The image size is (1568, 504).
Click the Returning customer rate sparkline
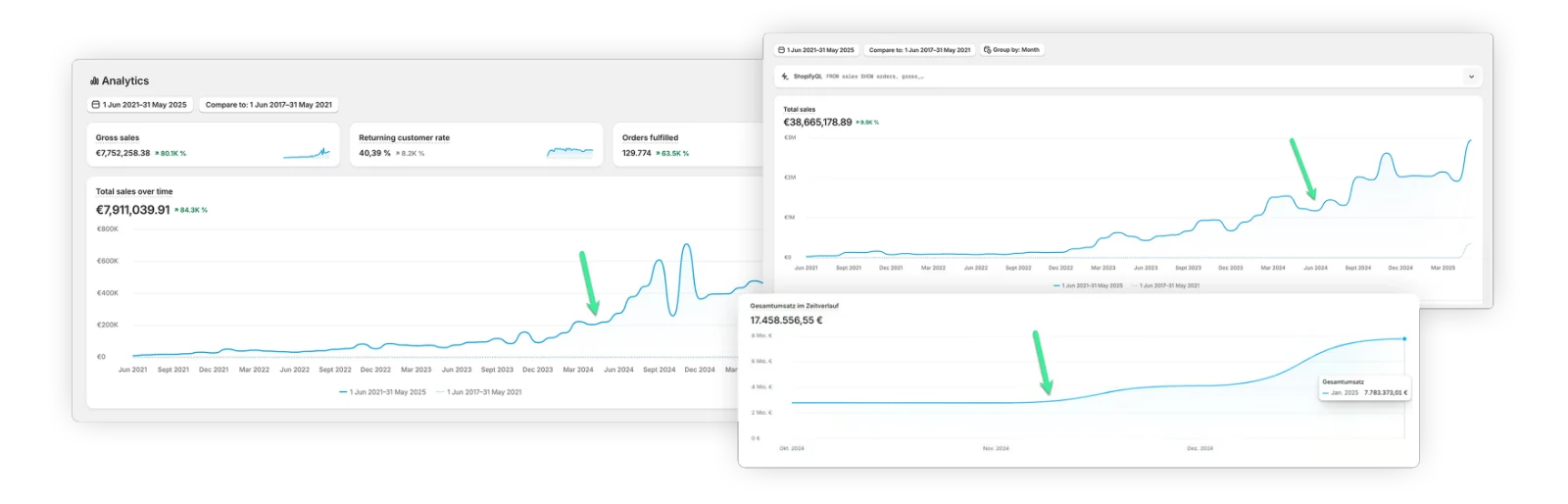coord(570,152)
